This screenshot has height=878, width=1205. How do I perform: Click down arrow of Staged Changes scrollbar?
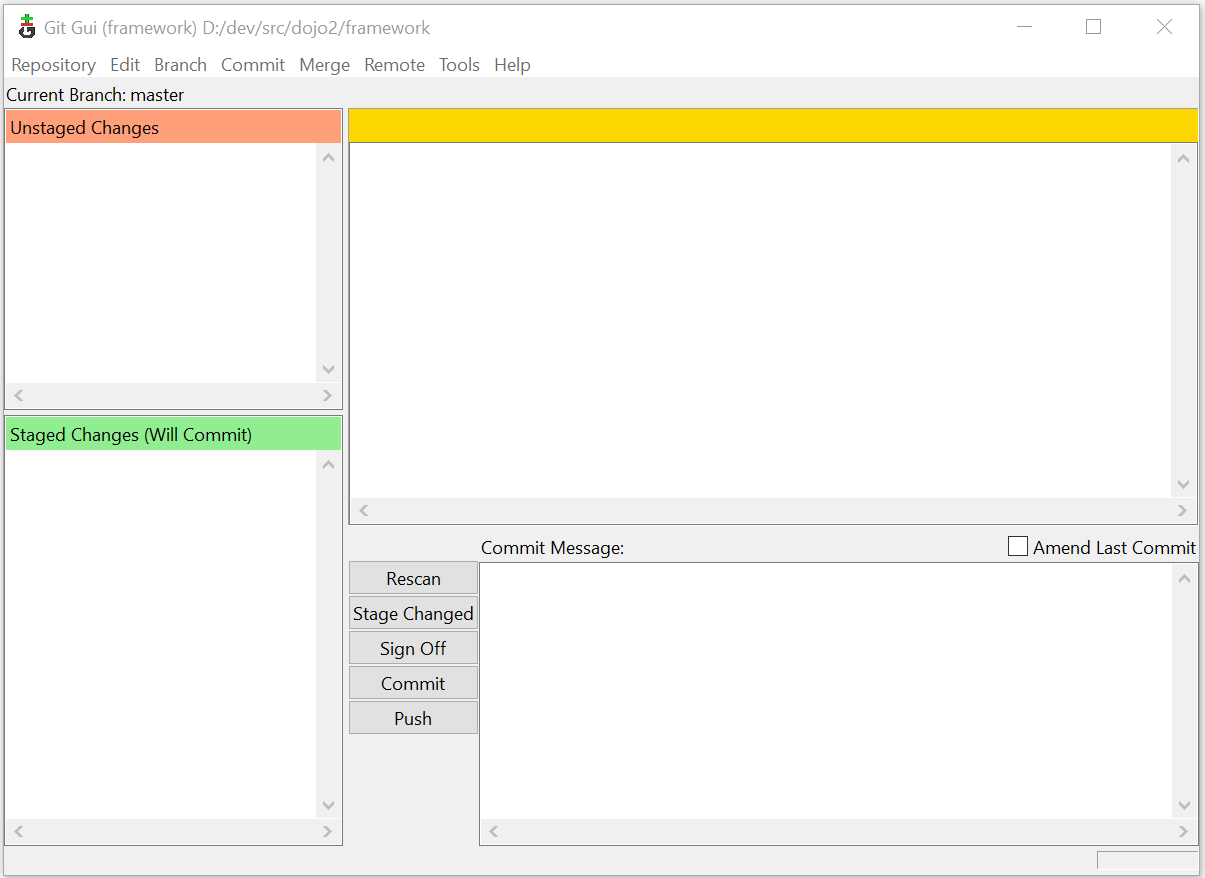[328, 805]
